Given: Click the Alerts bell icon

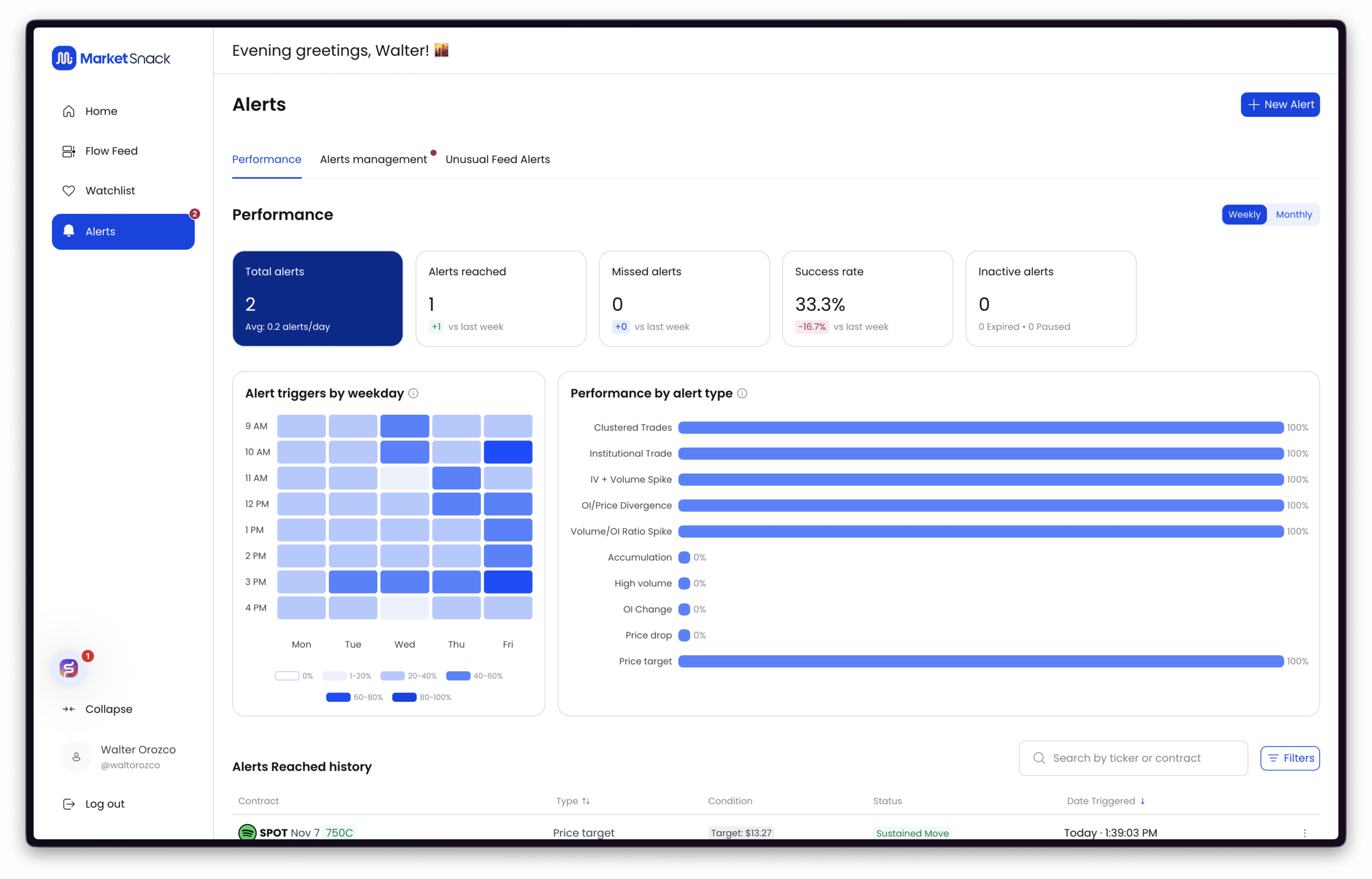Looking at the screenshot, I should click(69, 231).
